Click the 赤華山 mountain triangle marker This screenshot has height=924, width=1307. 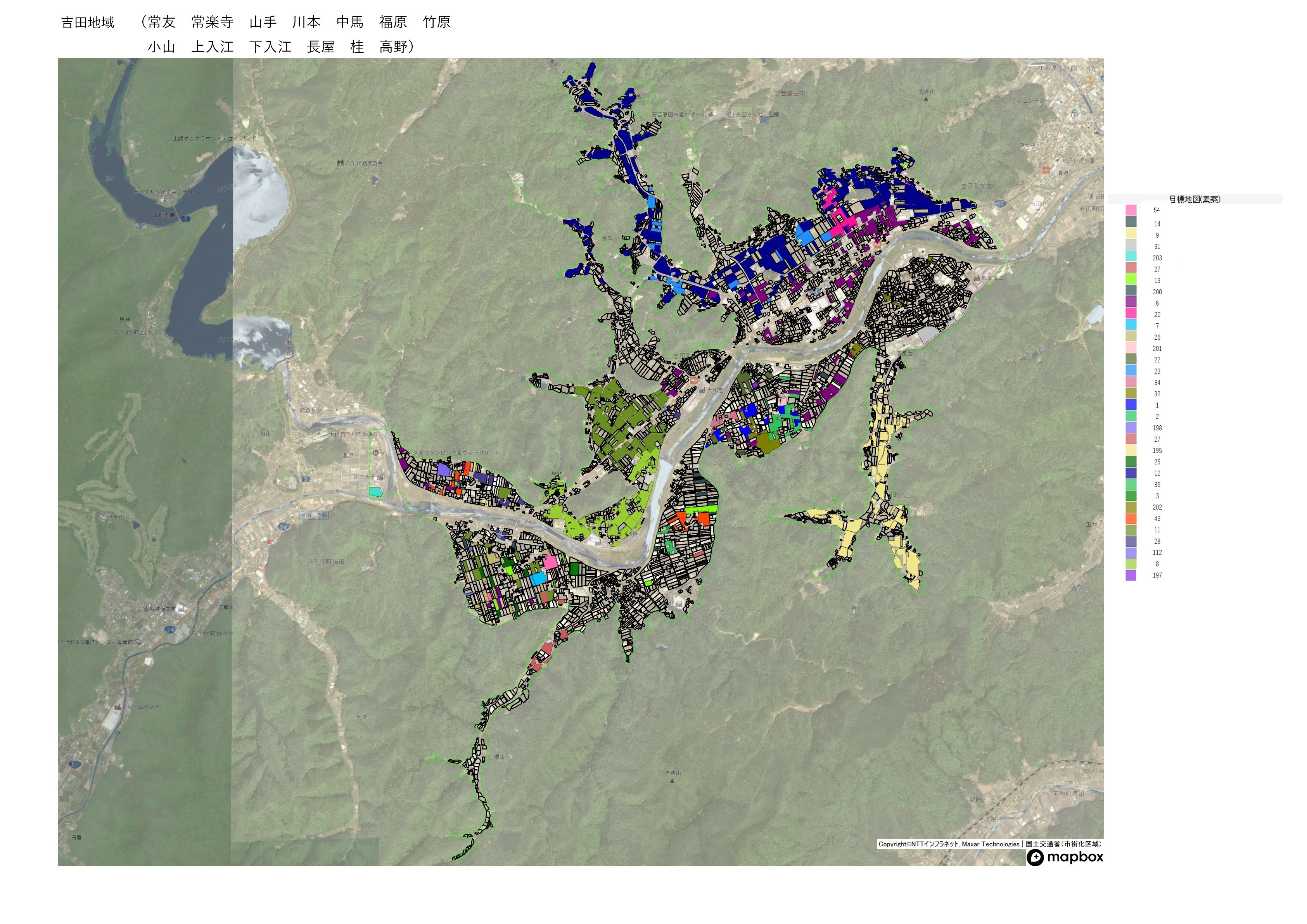point(672,781)
